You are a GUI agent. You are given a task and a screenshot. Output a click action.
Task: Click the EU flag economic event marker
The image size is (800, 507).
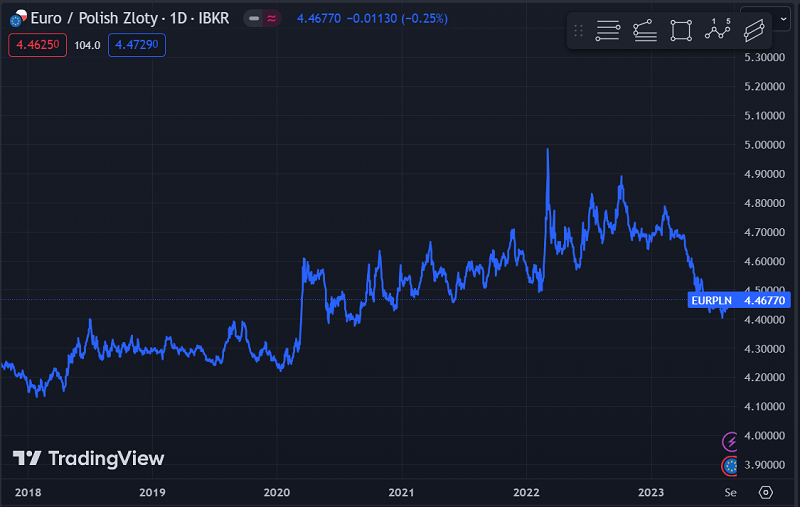(x=731, y=465)
